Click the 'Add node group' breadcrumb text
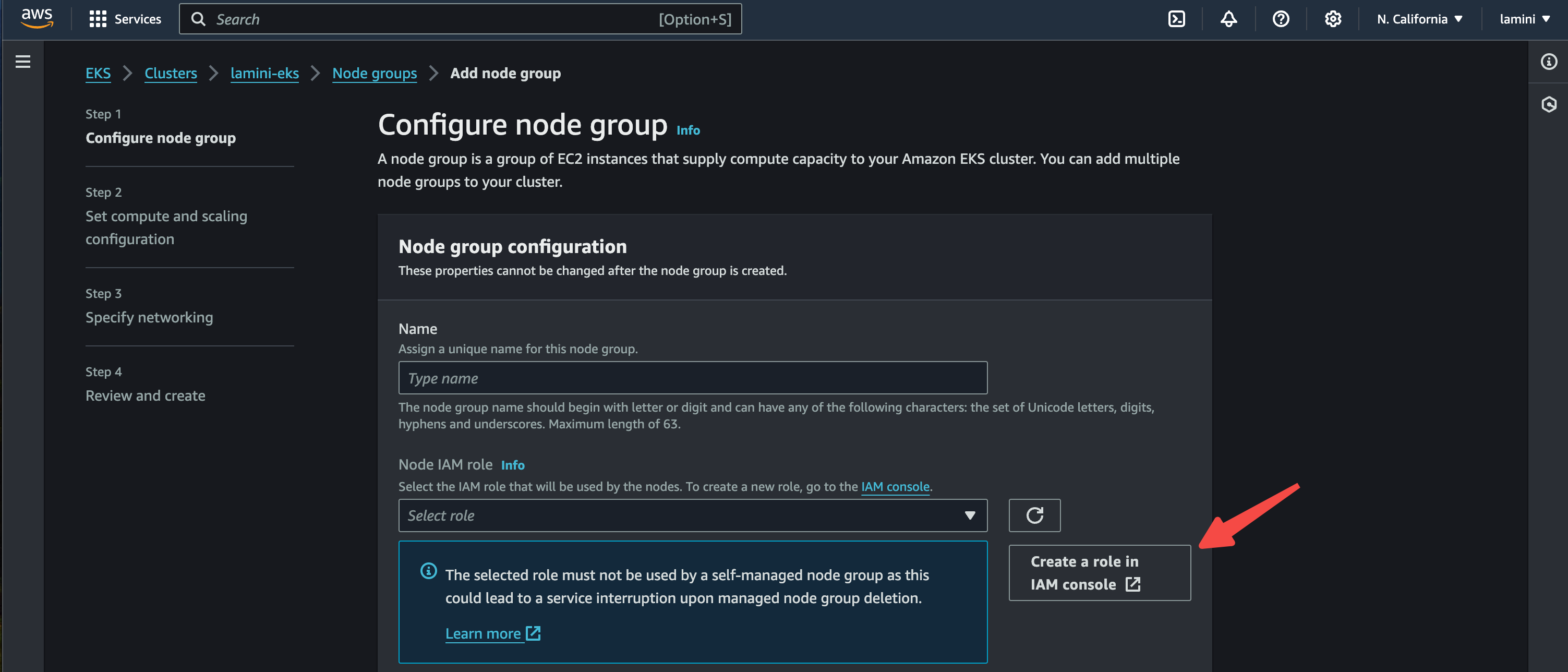The image size is (1568, 672). (x=505, y=73)
